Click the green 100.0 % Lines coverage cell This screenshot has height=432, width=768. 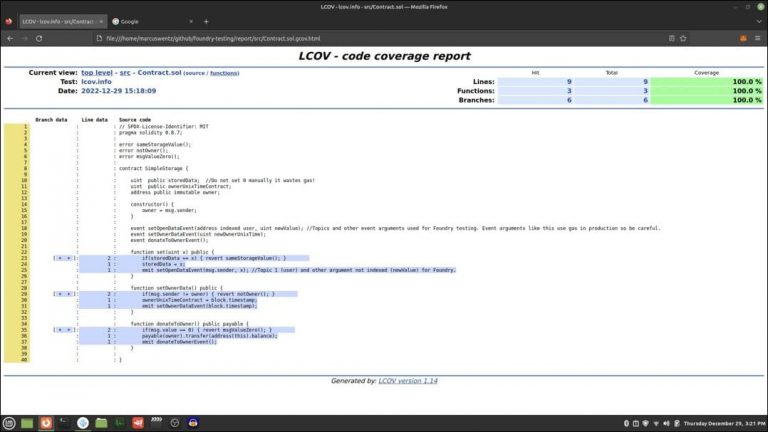[717, 81]
